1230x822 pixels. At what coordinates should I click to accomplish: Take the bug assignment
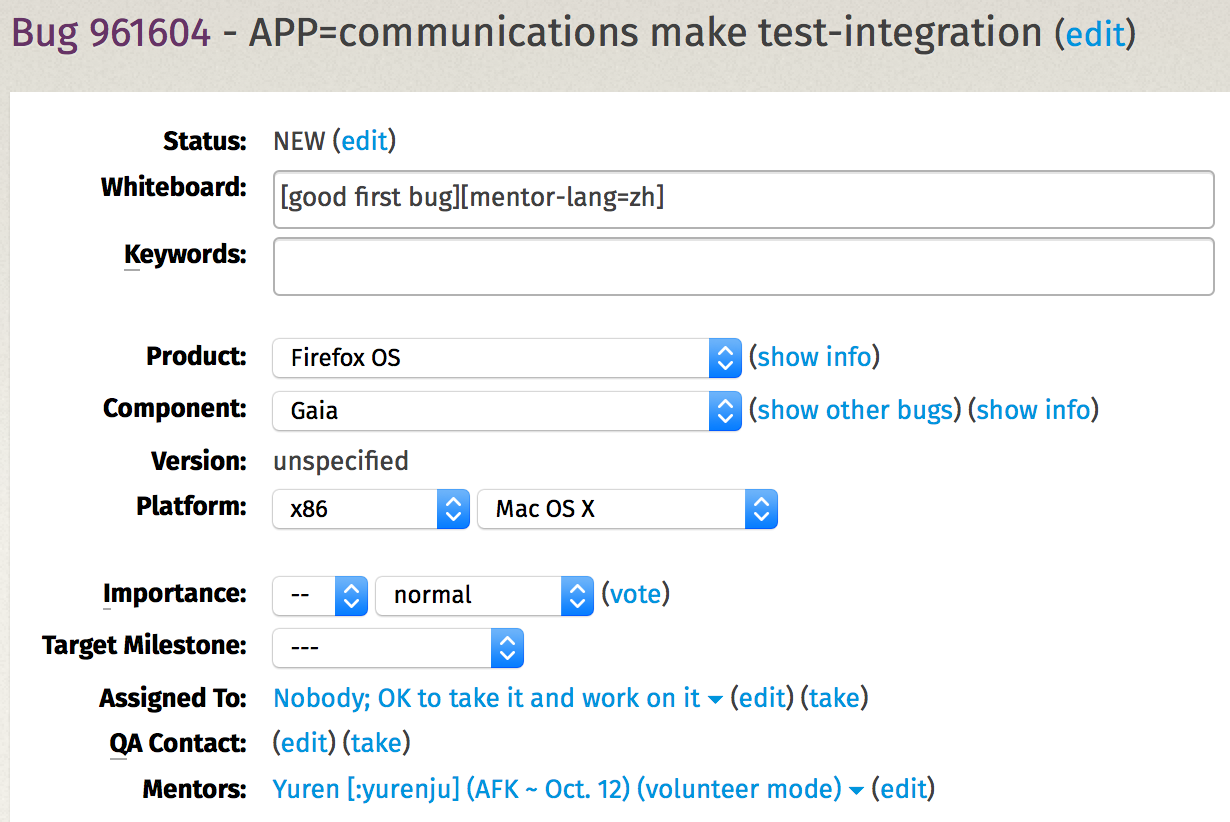[x=834, y=698]
